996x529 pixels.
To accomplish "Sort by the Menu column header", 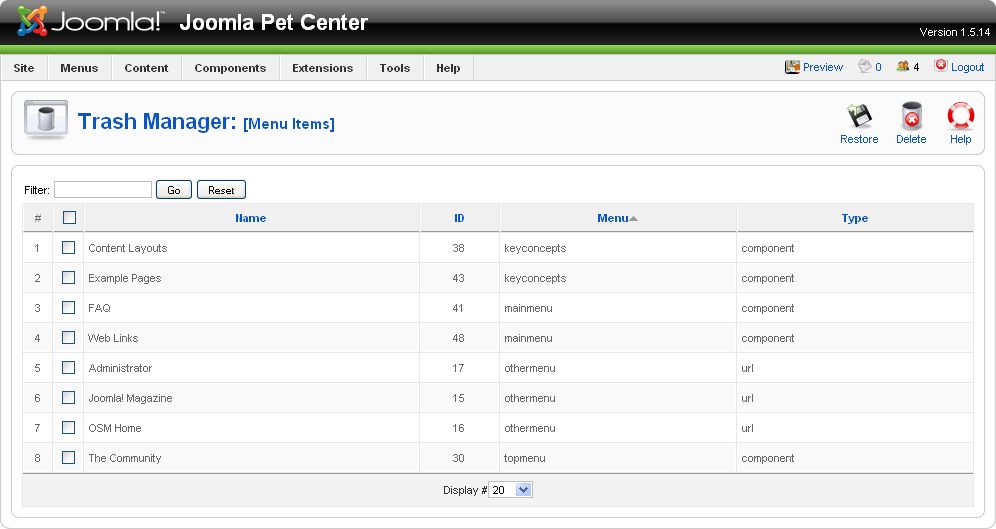I will (x=613, y=218).
